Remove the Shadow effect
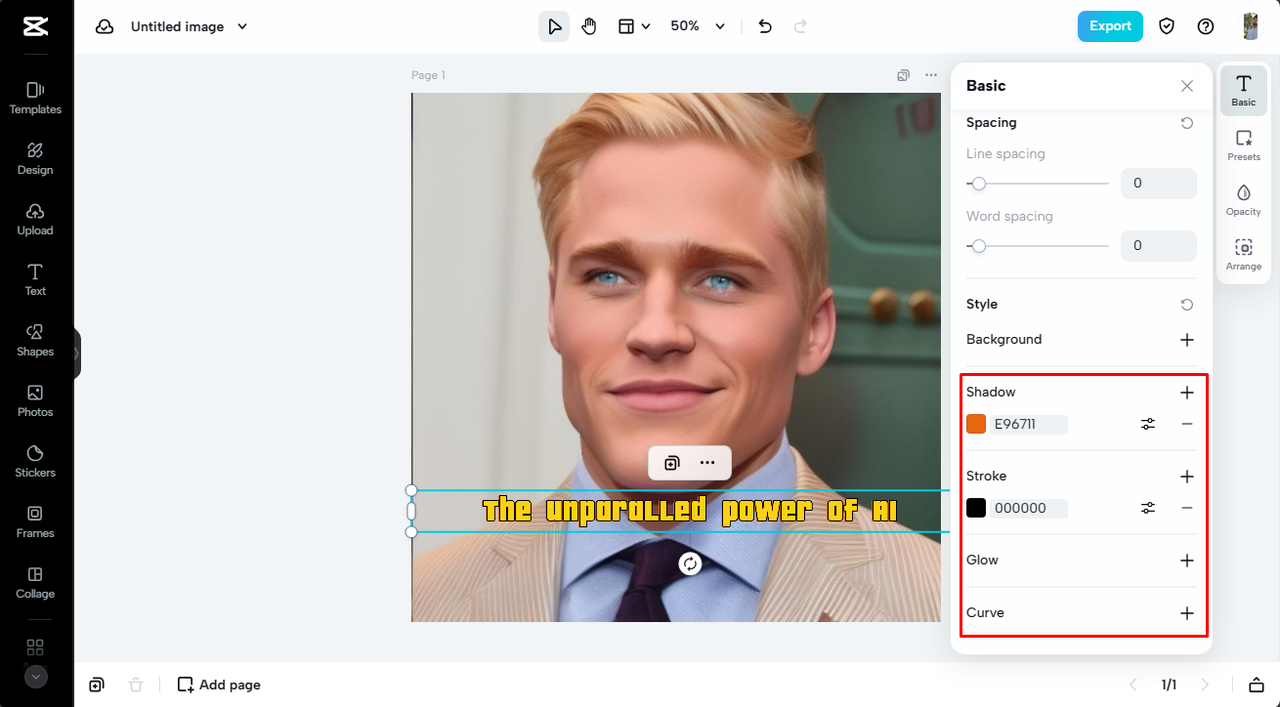This screenshot has width=1280, height=707. click(1187, 424)
